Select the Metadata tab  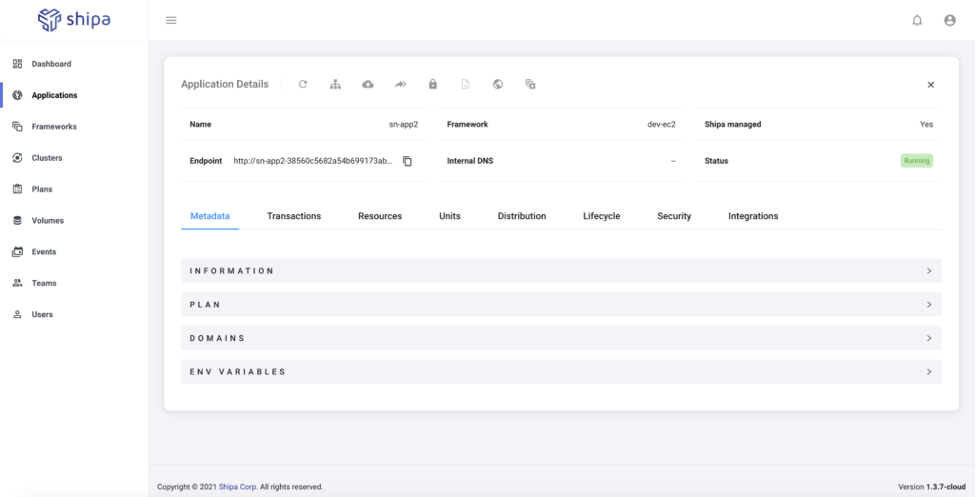[x=210, y=216]
